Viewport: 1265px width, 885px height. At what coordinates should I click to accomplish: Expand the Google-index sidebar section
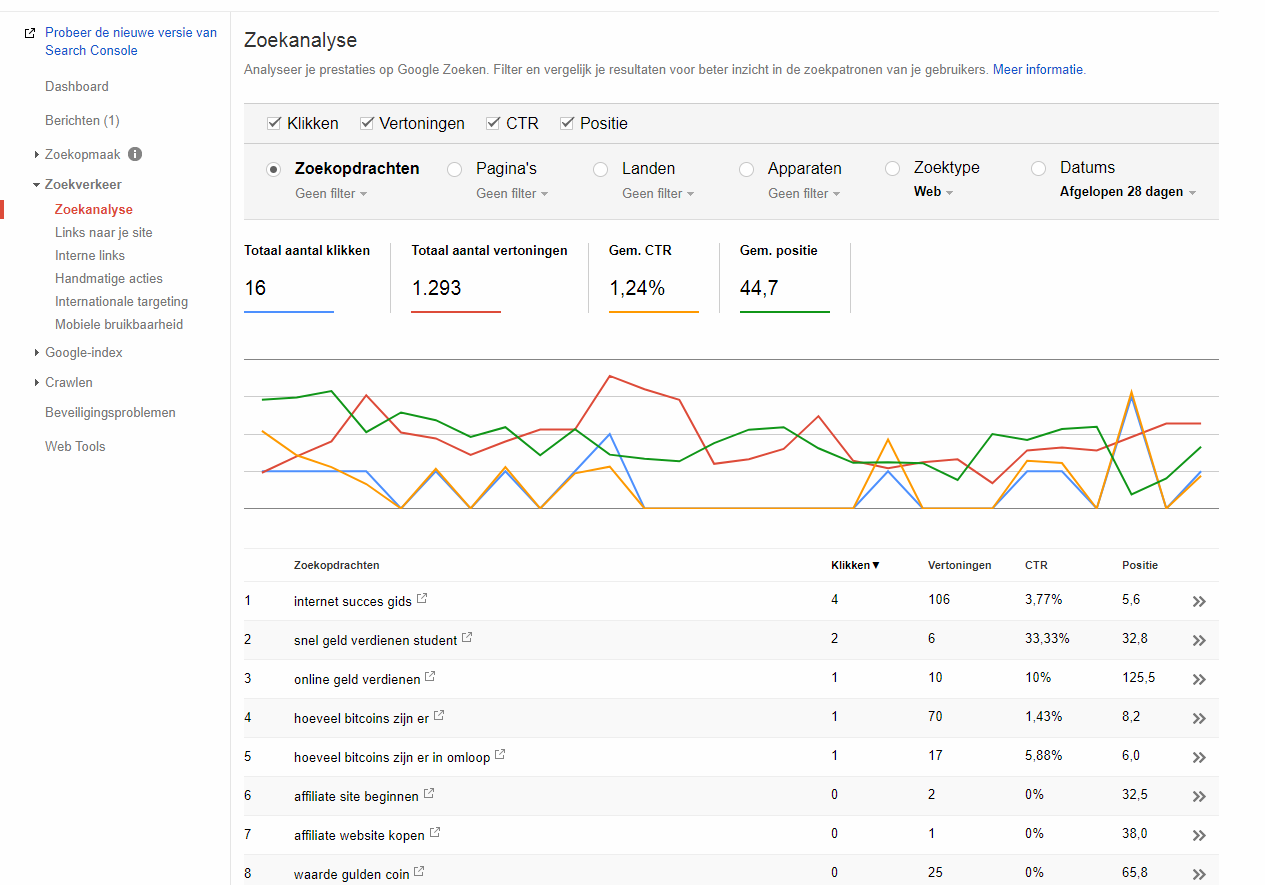tap(84, 352)
